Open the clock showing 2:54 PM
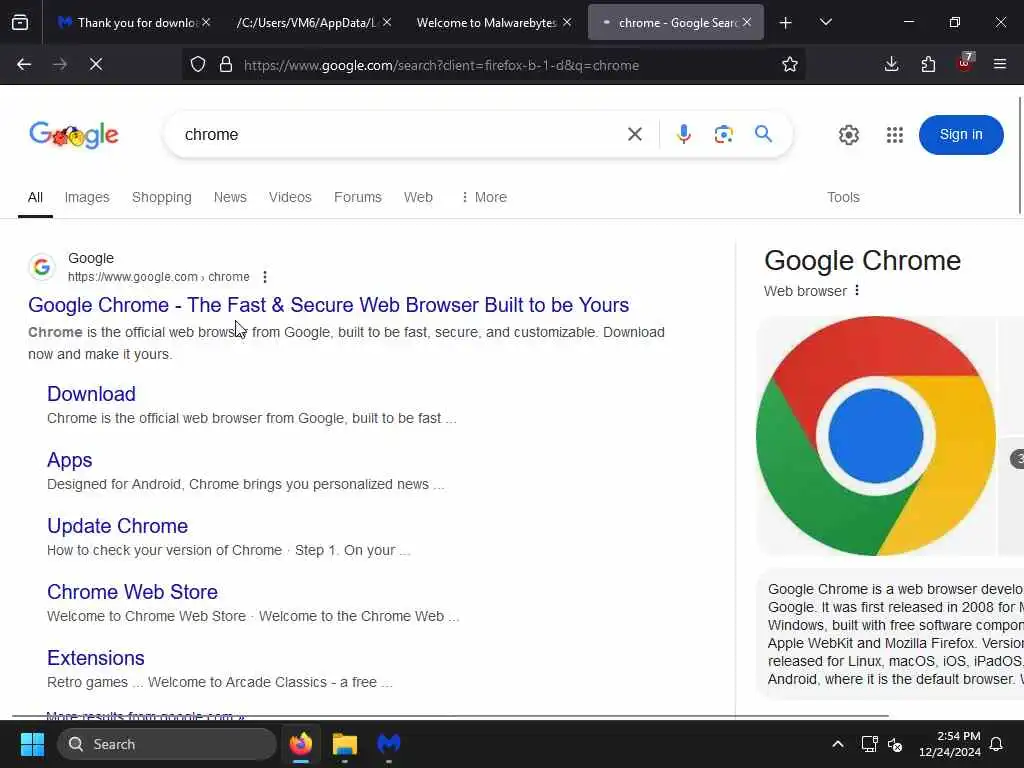Screen dimensions: 1024x768 click(950, 744)
